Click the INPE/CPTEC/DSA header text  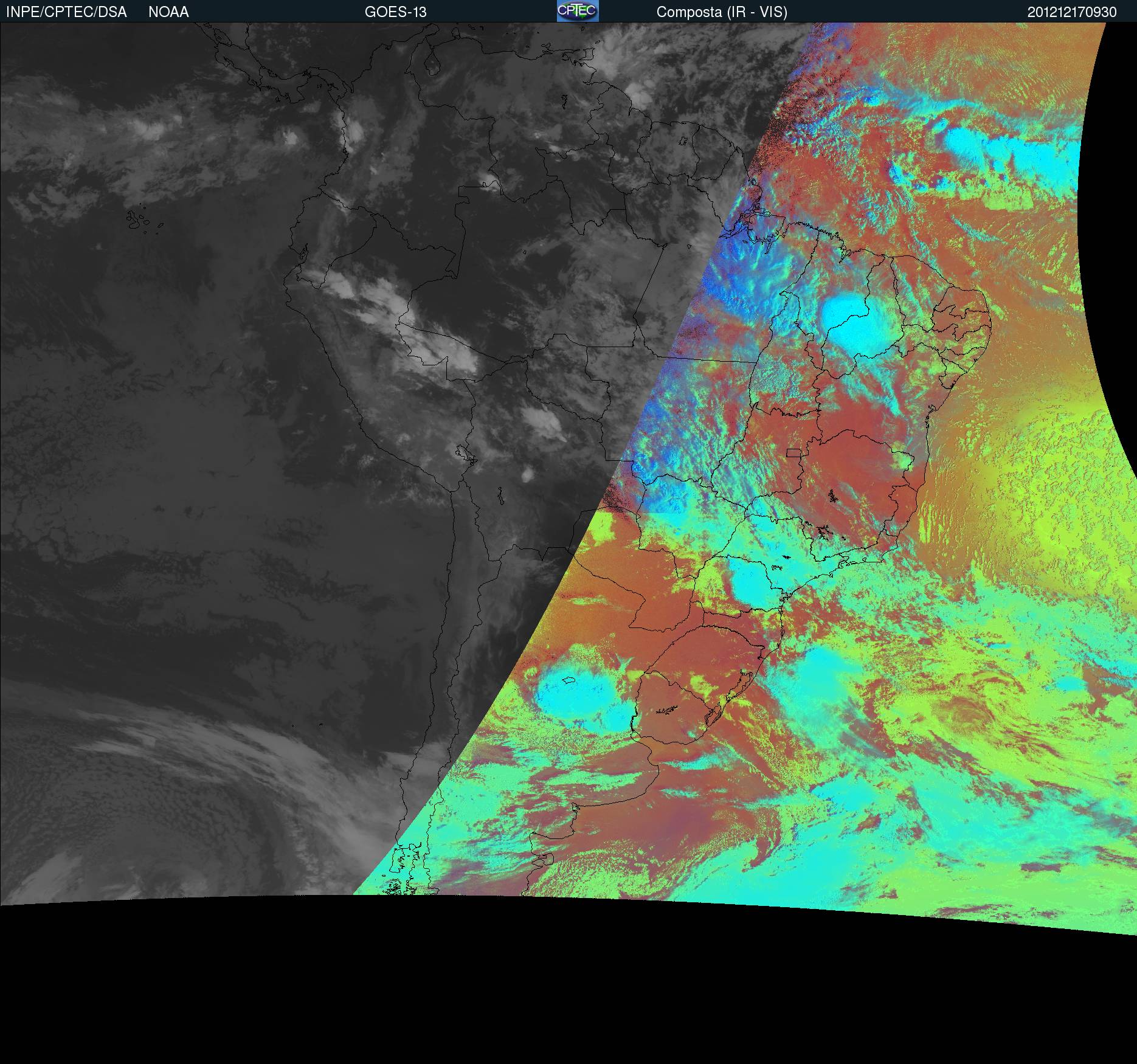[66, 12]
